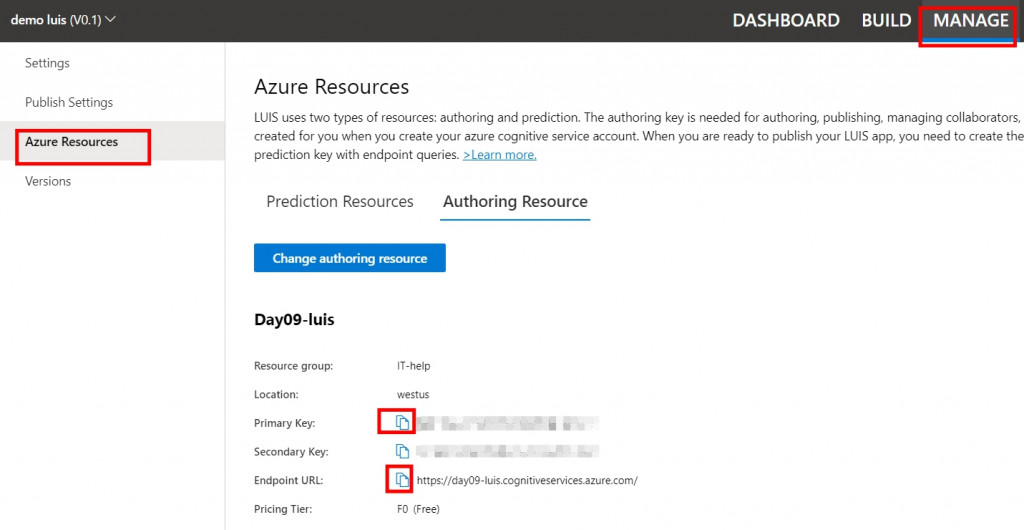Click the endpoint URL day09-luis.cognitiveservices.azure.com text

pyautogui.click(x=527, y=480)
